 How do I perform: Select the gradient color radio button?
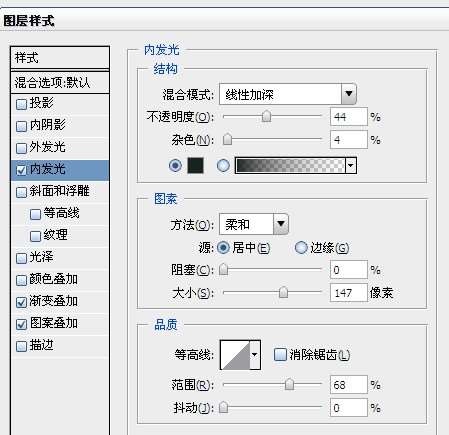pos(223,165)
